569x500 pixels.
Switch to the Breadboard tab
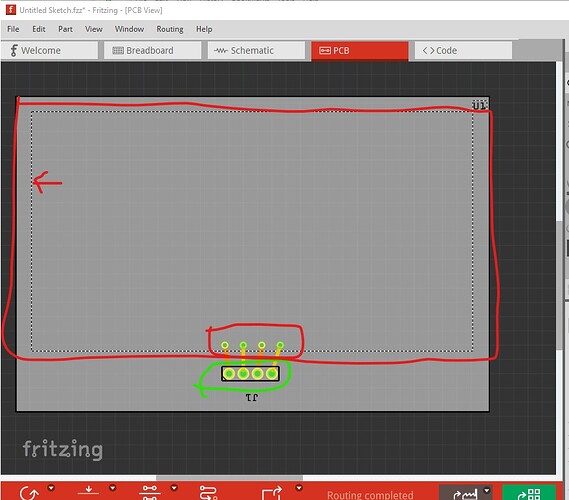click(152, 50)
